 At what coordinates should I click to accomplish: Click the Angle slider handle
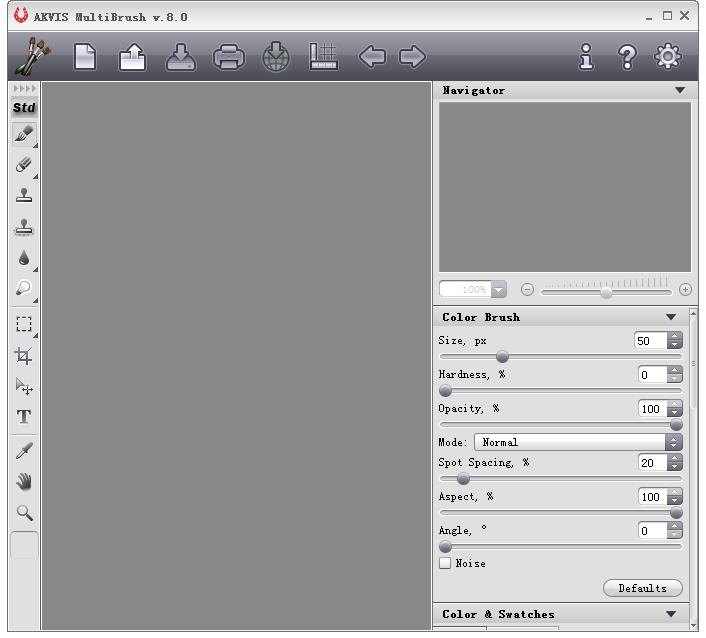click(x=445, y=547)
